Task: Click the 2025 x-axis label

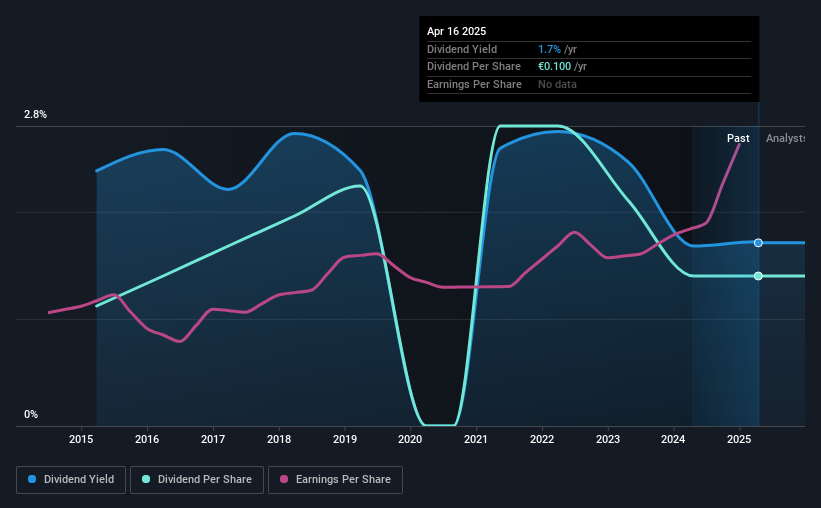Action: coord(739,439)
